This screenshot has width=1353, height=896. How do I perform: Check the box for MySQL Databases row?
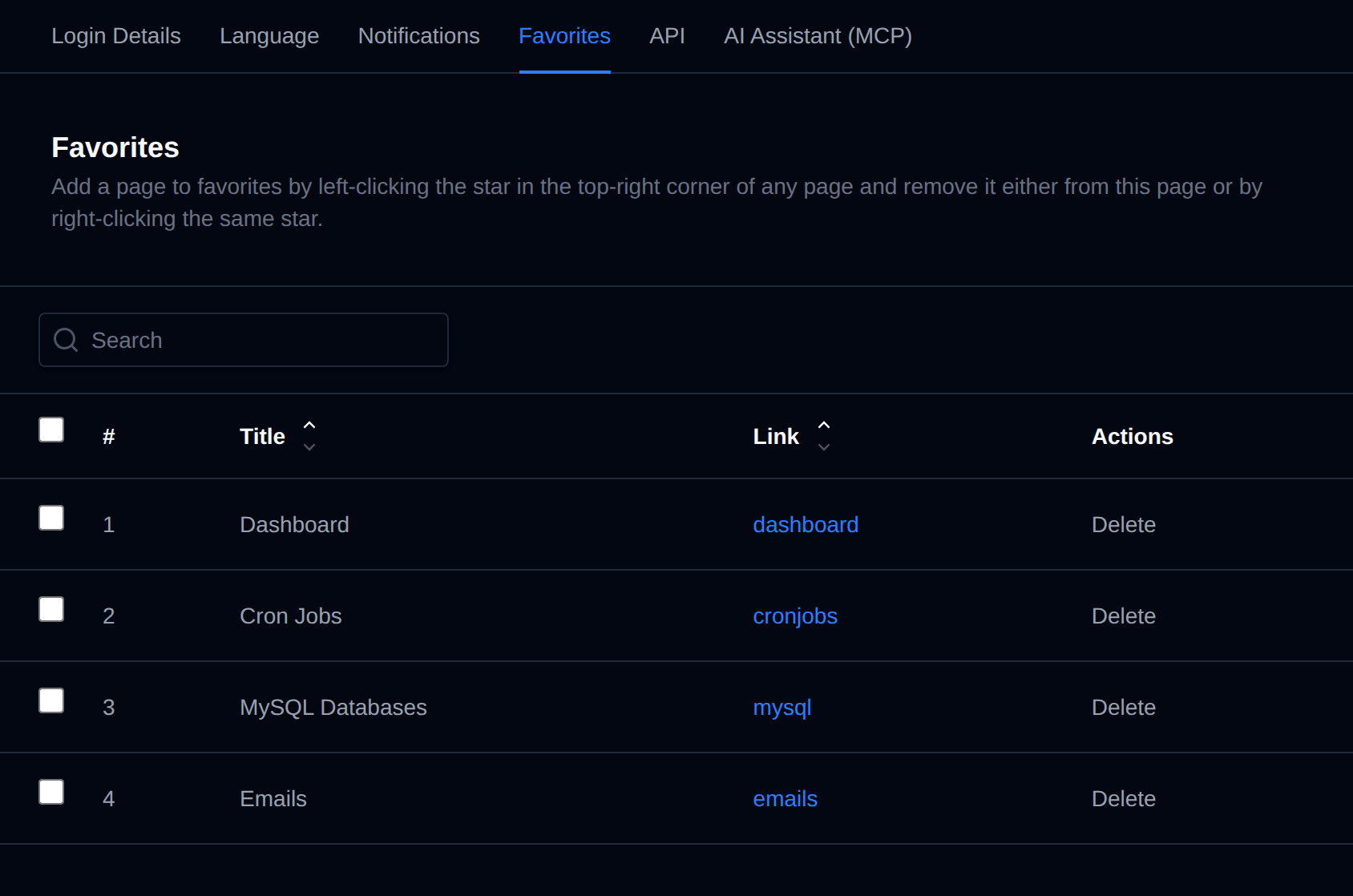coord(51,700)
